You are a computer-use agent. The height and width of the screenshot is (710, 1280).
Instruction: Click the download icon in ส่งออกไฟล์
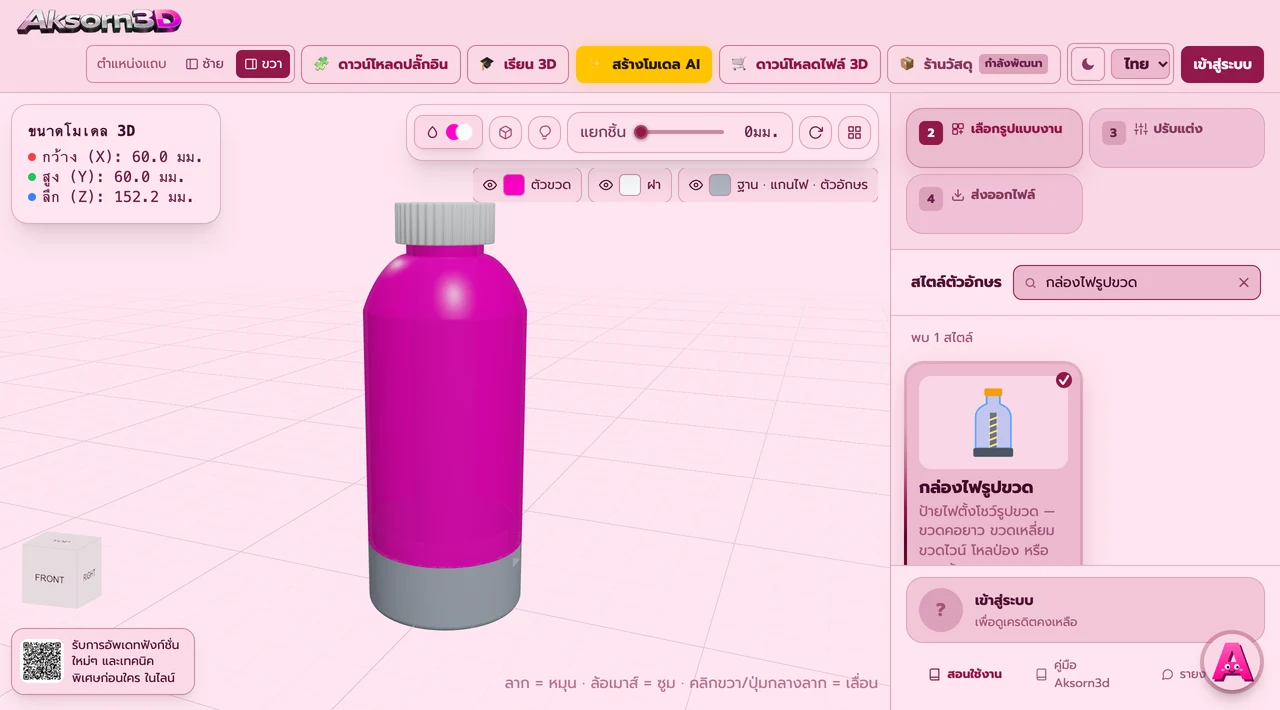click(x=958, y=195)
